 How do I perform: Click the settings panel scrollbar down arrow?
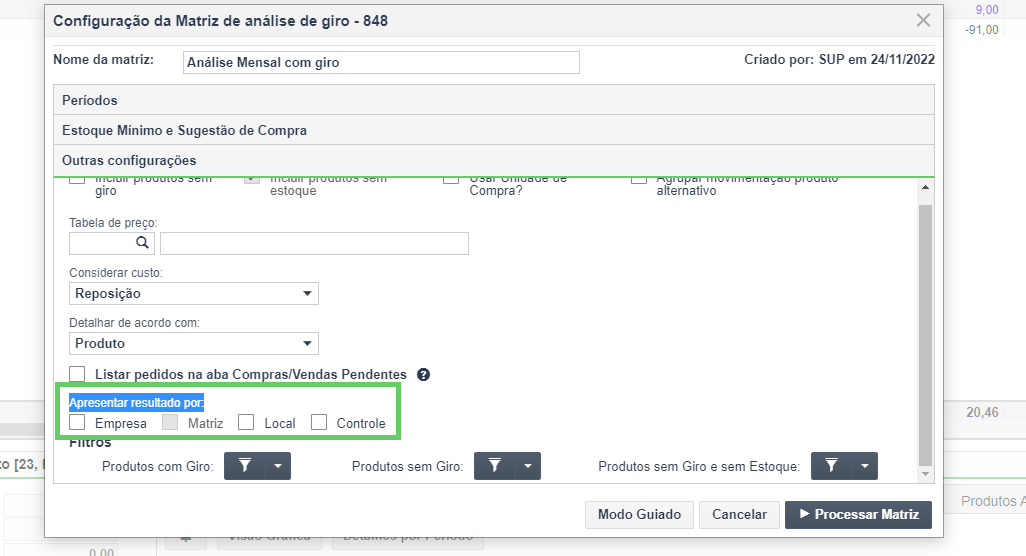click(x=925, y=474)
